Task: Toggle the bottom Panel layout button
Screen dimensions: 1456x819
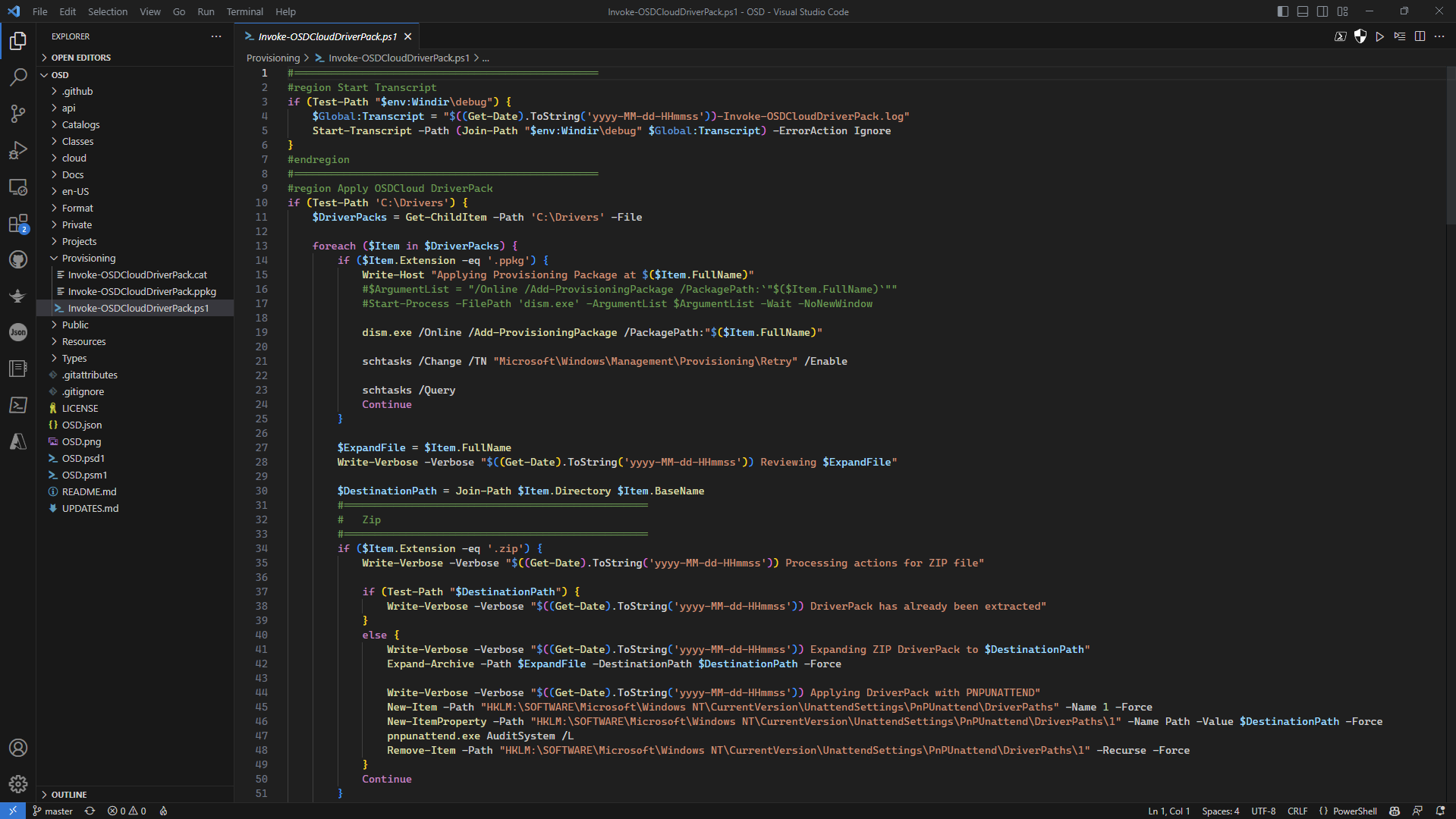Action: click(x=1303, y=11)
